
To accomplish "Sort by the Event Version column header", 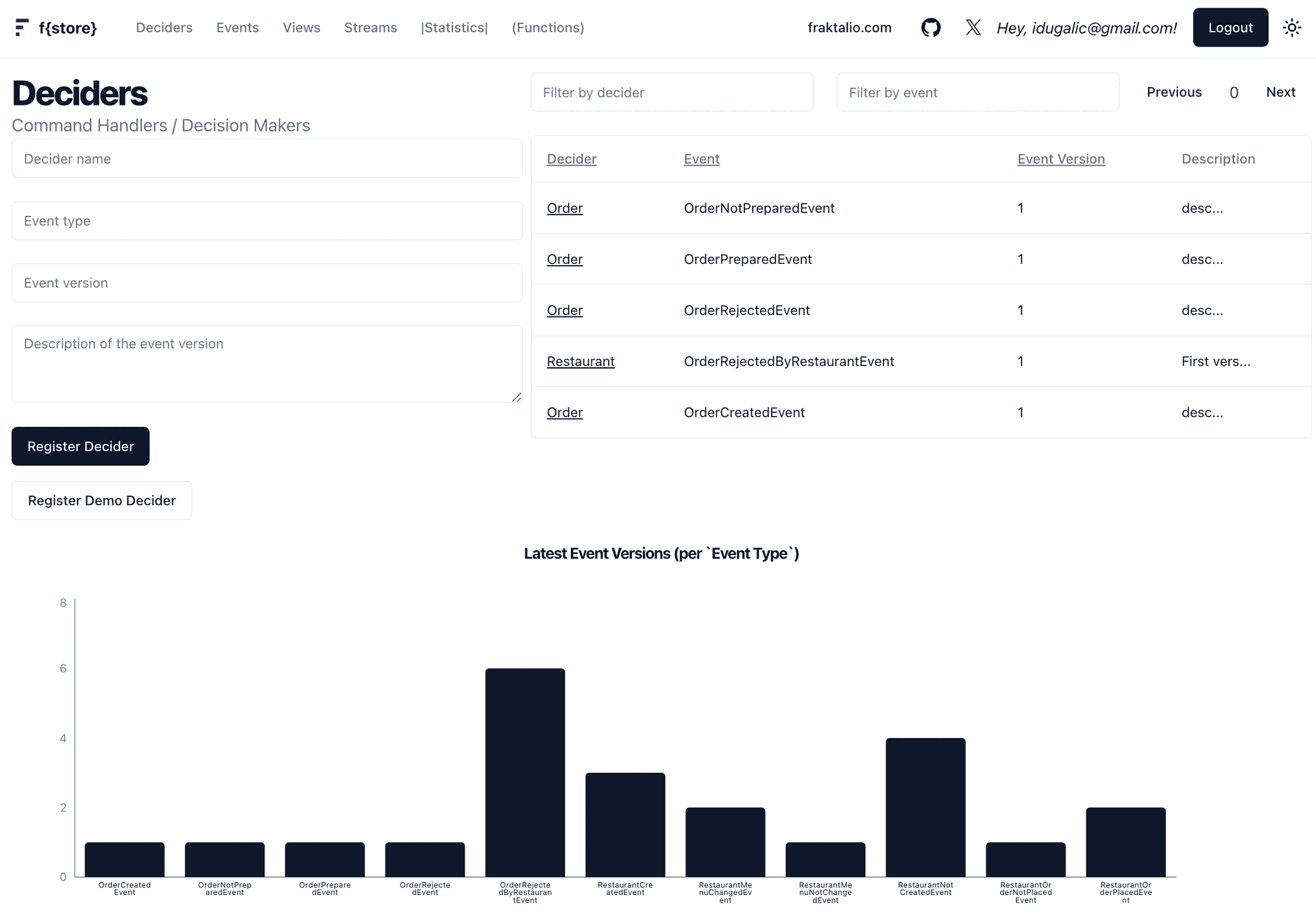I will [1060, 159].
